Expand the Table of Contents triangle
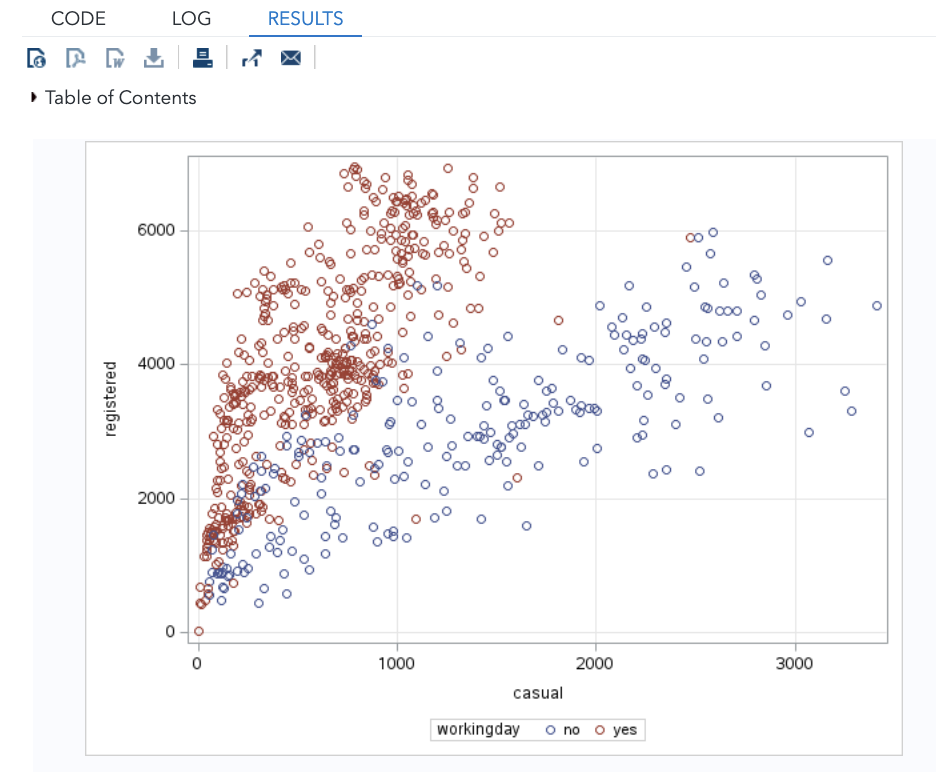Screen dimensions: 936x772 coord(35,97)
